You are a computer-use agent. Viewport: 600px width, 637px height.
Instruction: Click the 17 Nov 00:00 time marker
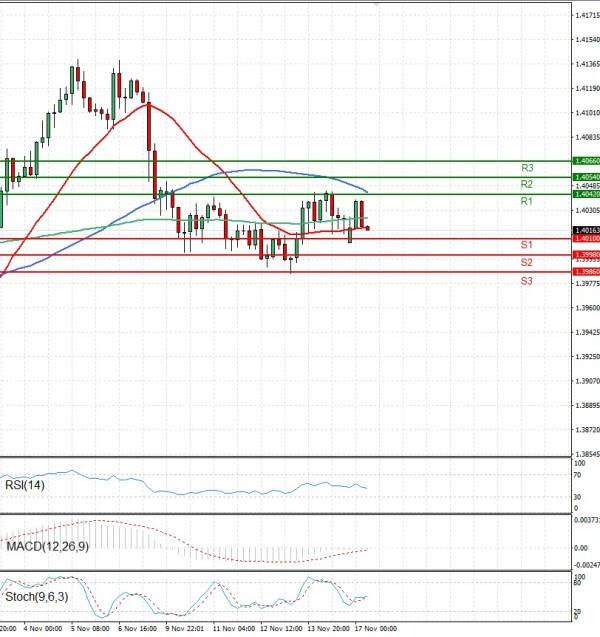pyautogui.click(x=375, y=630)
